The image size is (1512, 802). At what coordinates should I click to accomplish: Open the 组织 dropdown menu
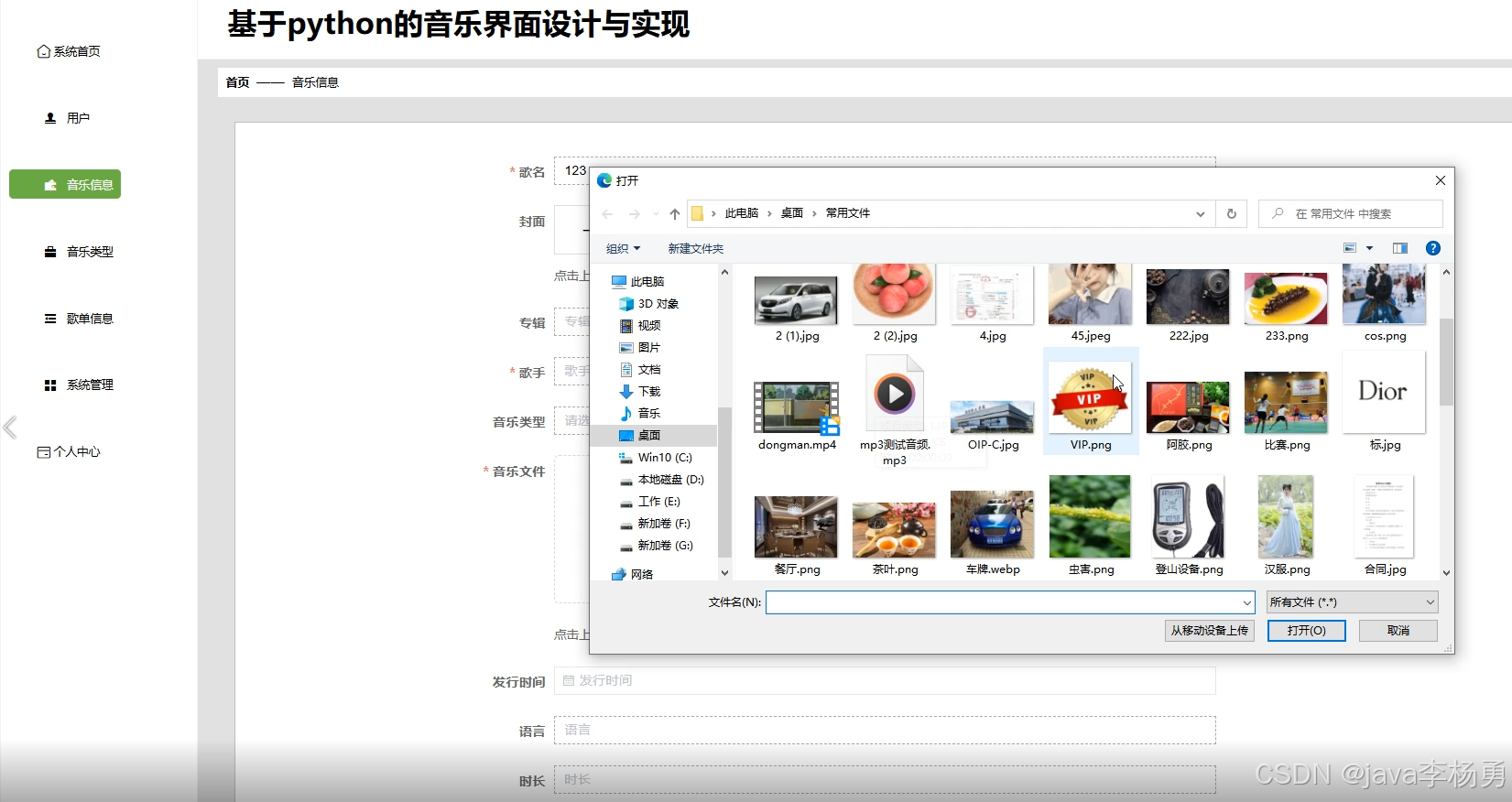coord(623,249)
